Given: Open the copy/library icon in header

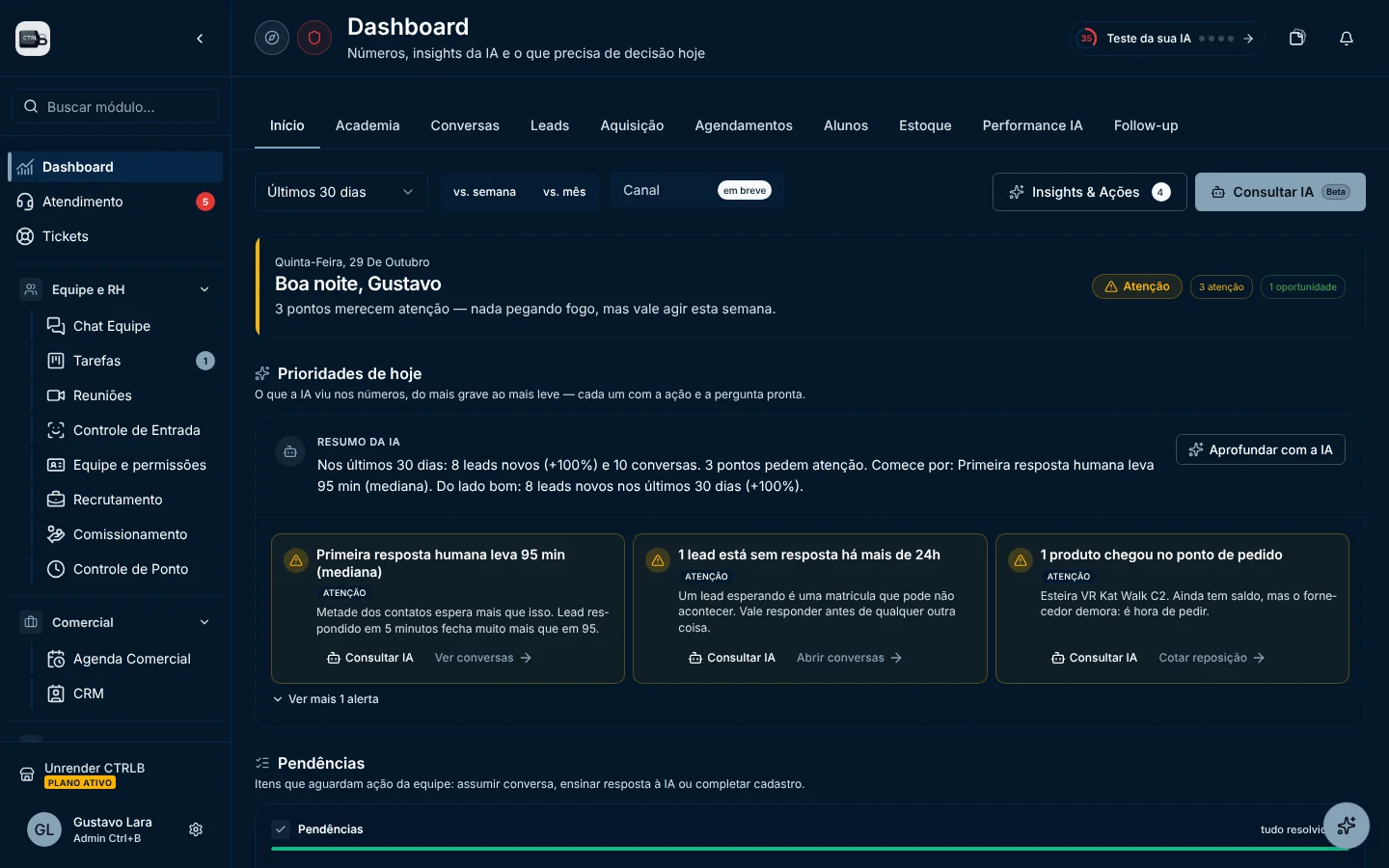Looking at the screenshot, I should [1297, 38].
